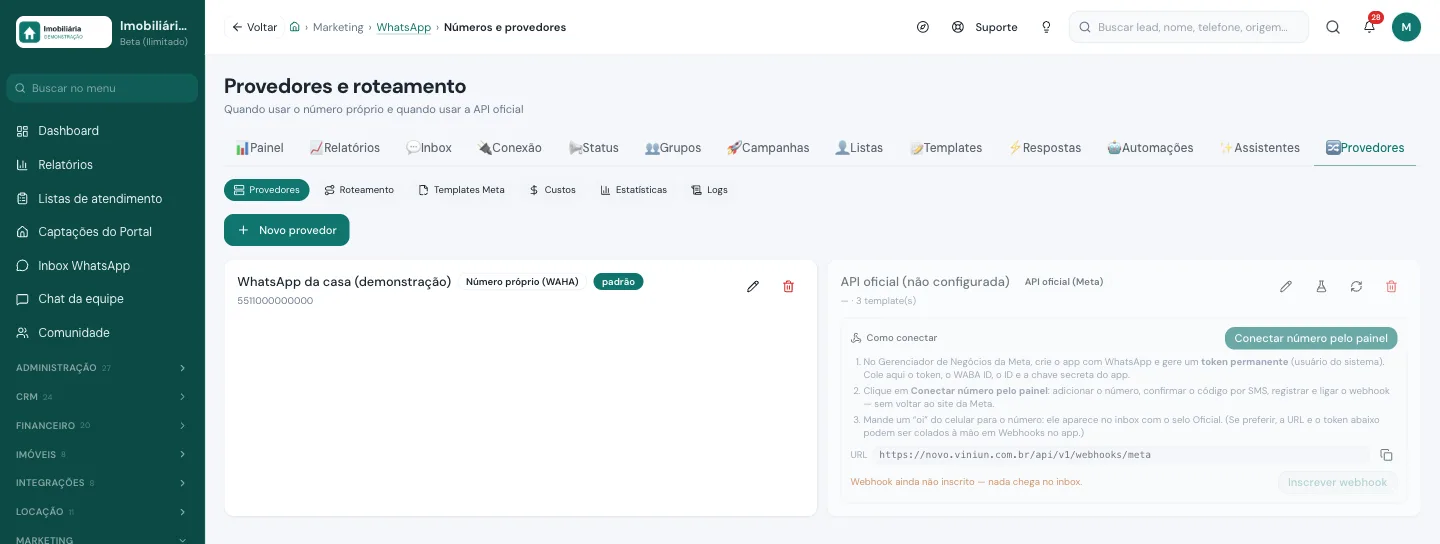Open Logs sub-tab
This screenshot has height=544, width=1440.
click(710, 190)
